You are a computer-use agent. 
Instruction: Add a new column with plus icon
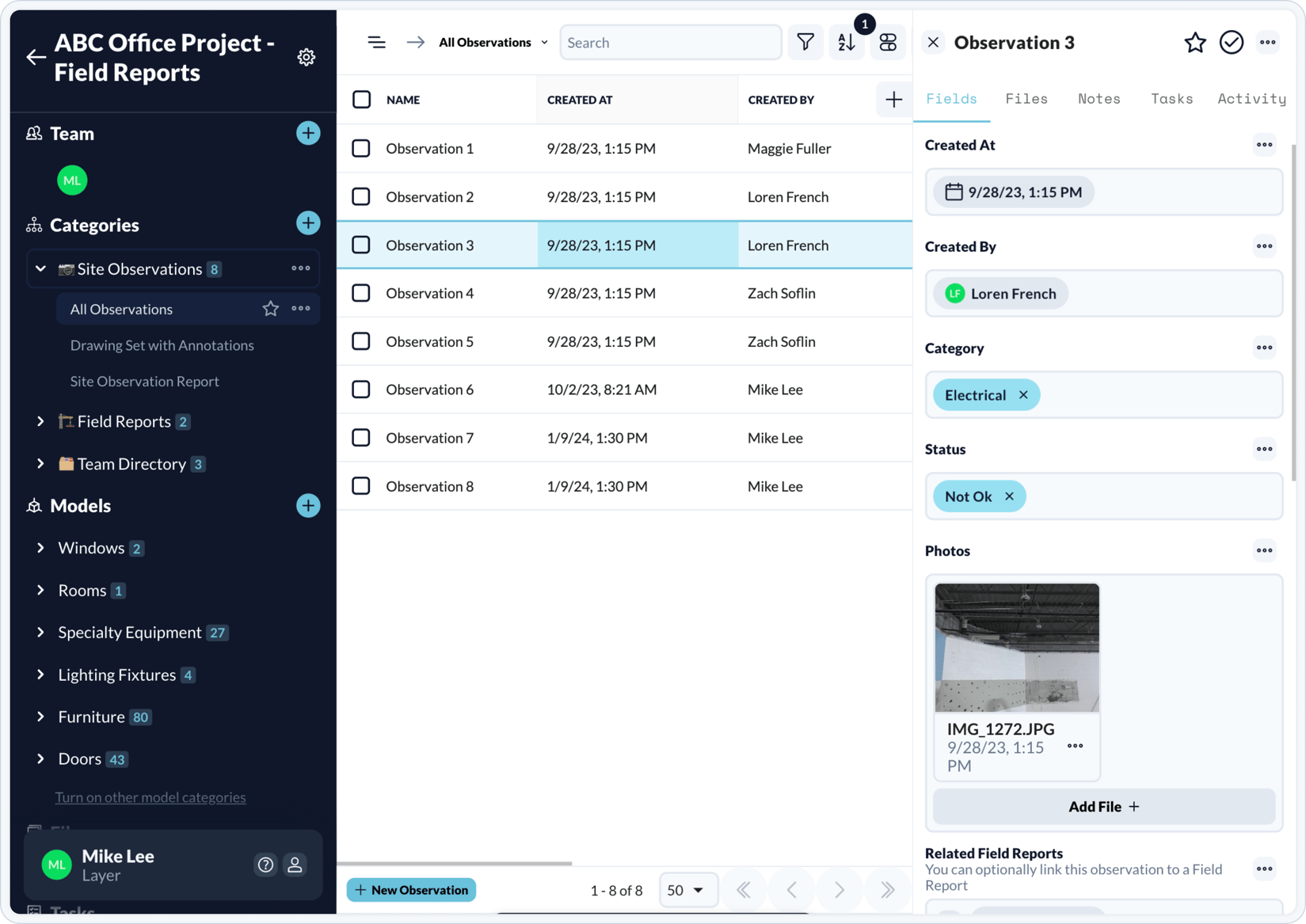(x=893, y=100)
